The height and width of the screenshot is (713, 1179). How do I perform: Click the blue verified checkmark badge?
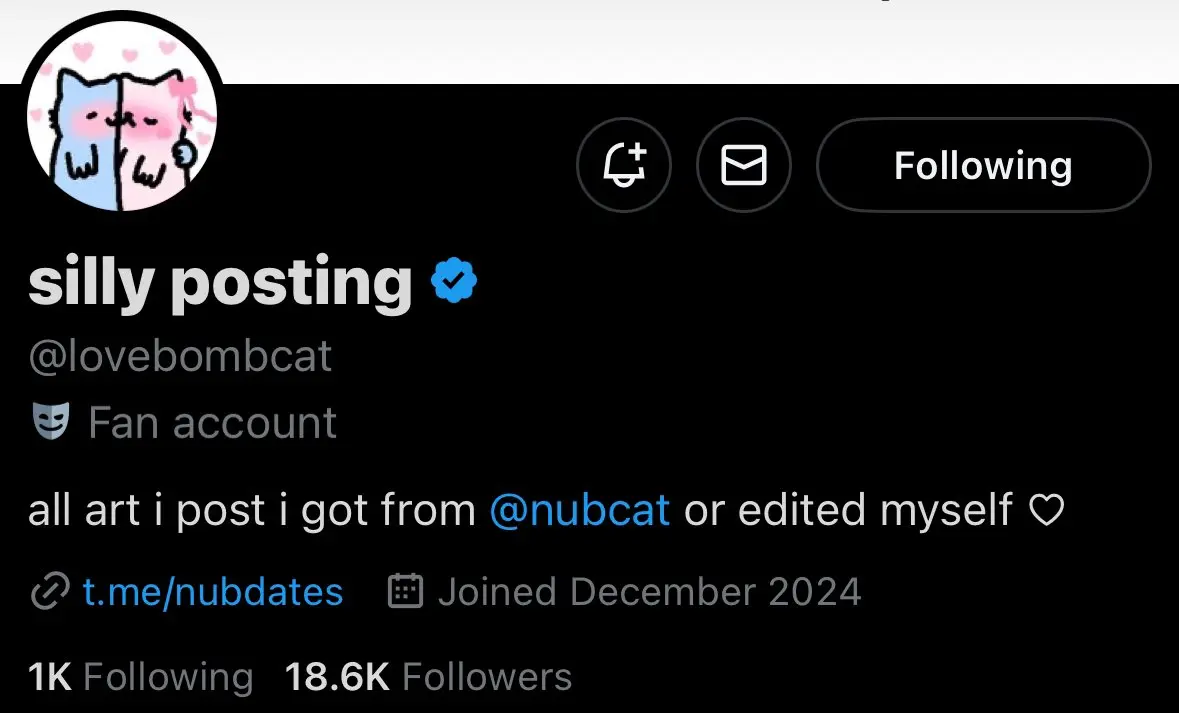(x=454, y=281)
